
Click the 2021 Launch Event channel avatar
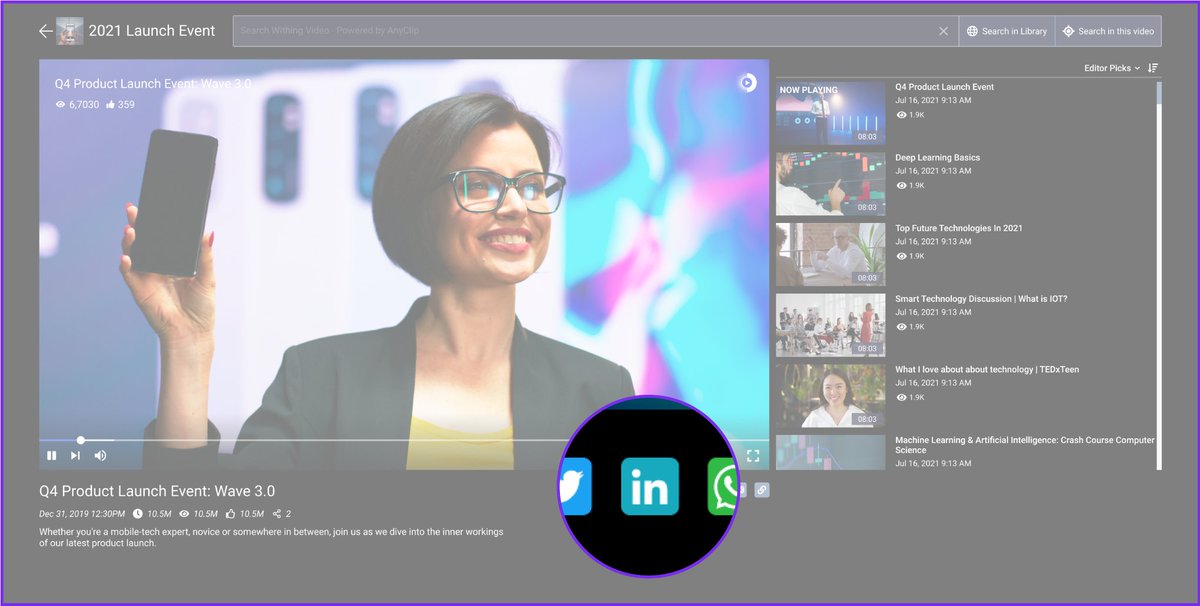tap(70, 31)
